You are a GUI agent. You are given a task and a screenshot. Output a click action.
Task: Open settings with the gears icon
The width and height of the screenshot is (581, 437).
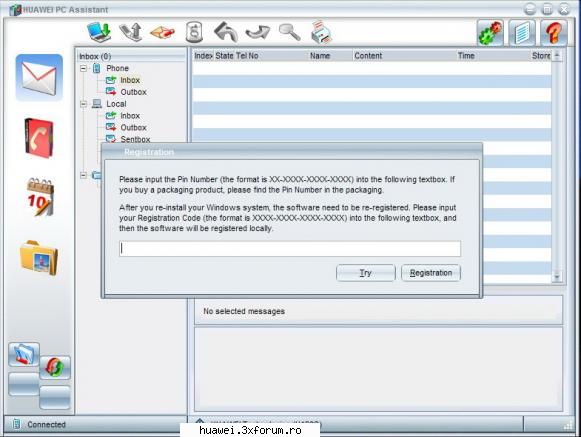pos(490,33)
